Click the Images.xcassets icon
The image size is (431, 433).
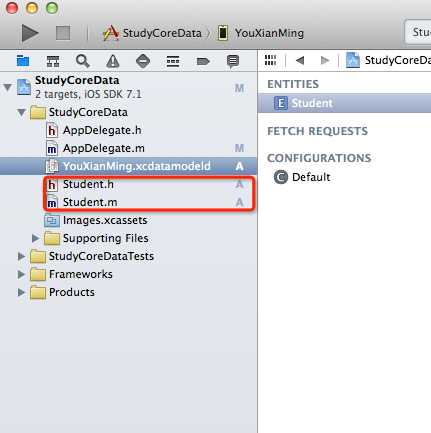coord(52,220)
